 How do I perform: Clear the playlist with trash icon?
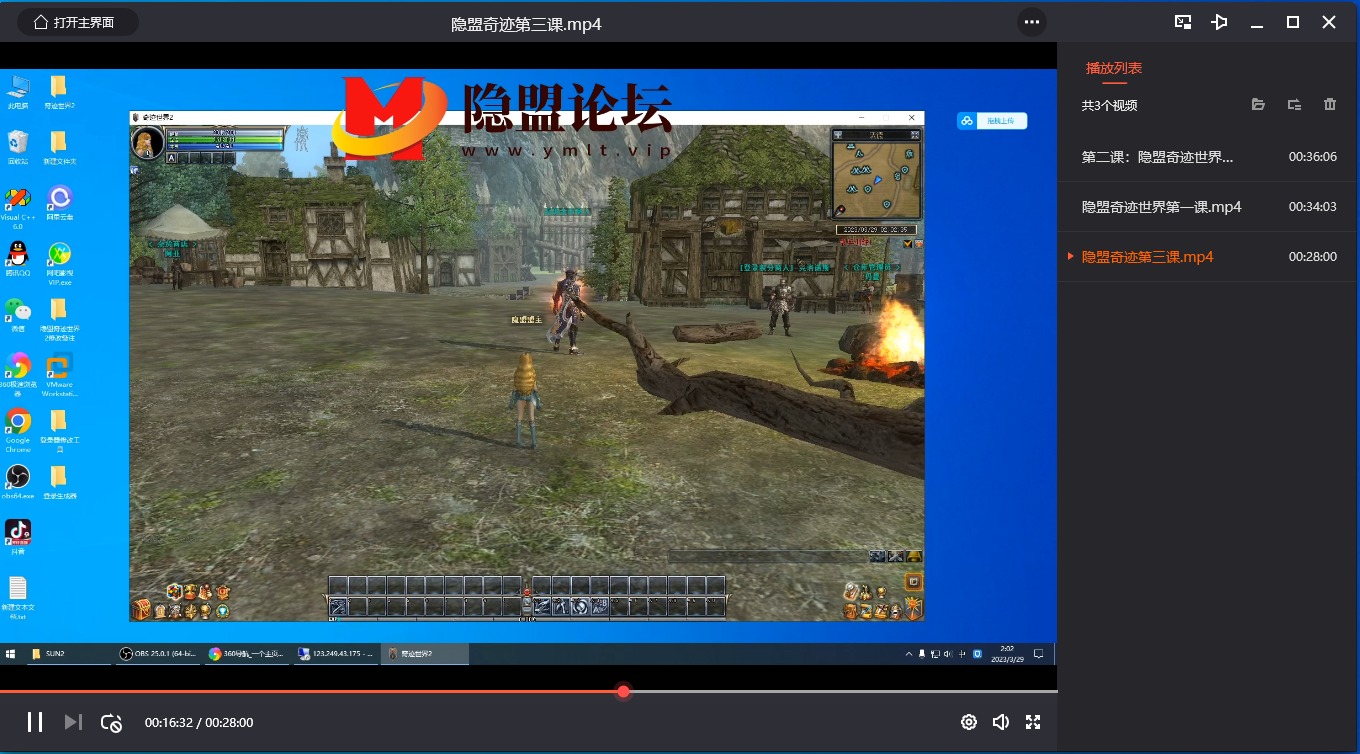tap(1330, 105)
